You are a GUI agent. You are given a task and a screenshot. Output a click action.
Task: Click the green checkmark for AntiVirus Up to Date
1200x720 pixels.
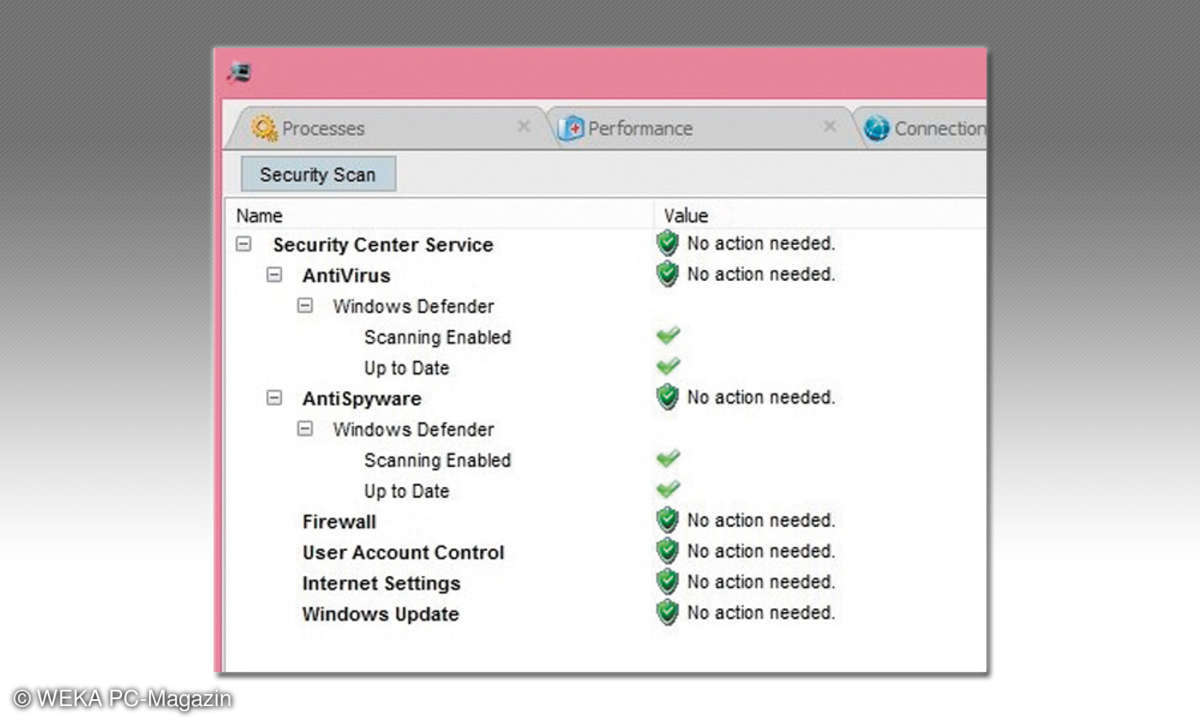click(668, 366)
